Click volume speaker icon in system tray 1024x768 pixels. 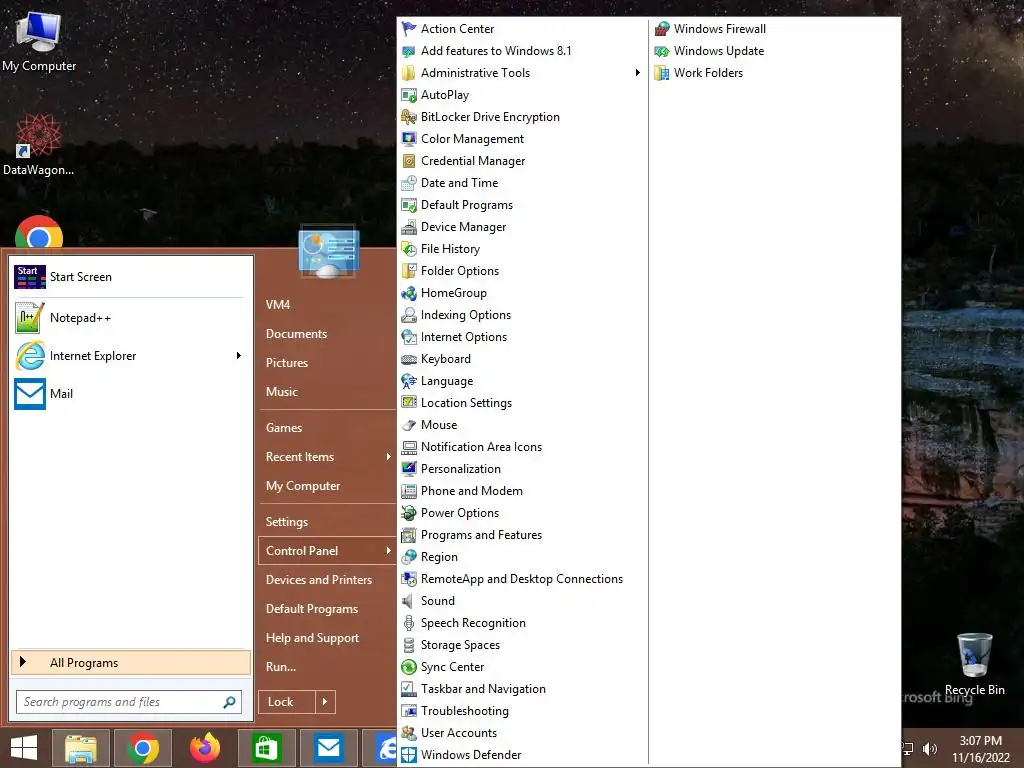click(x=930, y=749)
